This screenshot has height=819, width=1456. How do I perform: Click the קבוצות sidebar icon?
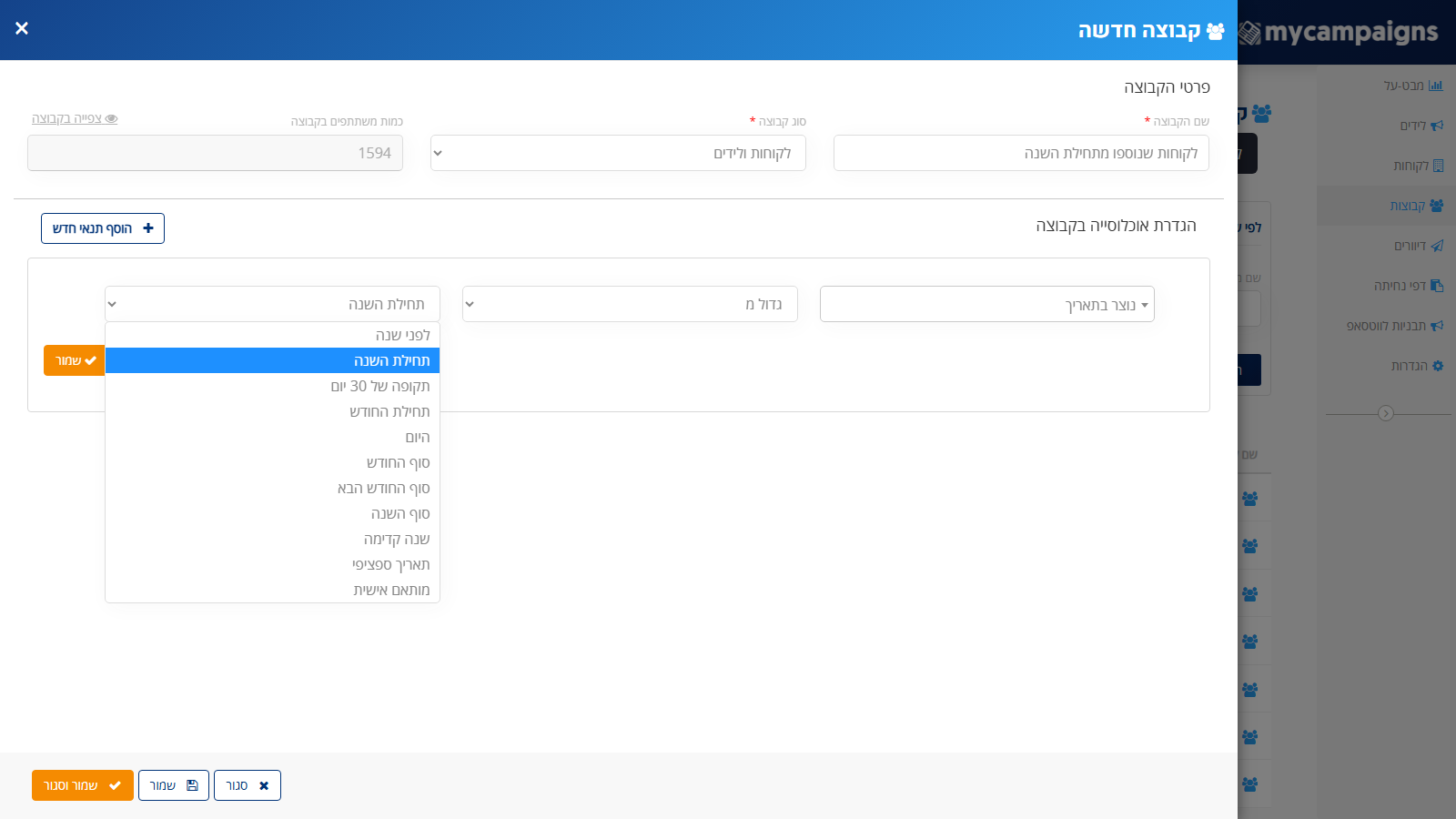[1436, 206]
